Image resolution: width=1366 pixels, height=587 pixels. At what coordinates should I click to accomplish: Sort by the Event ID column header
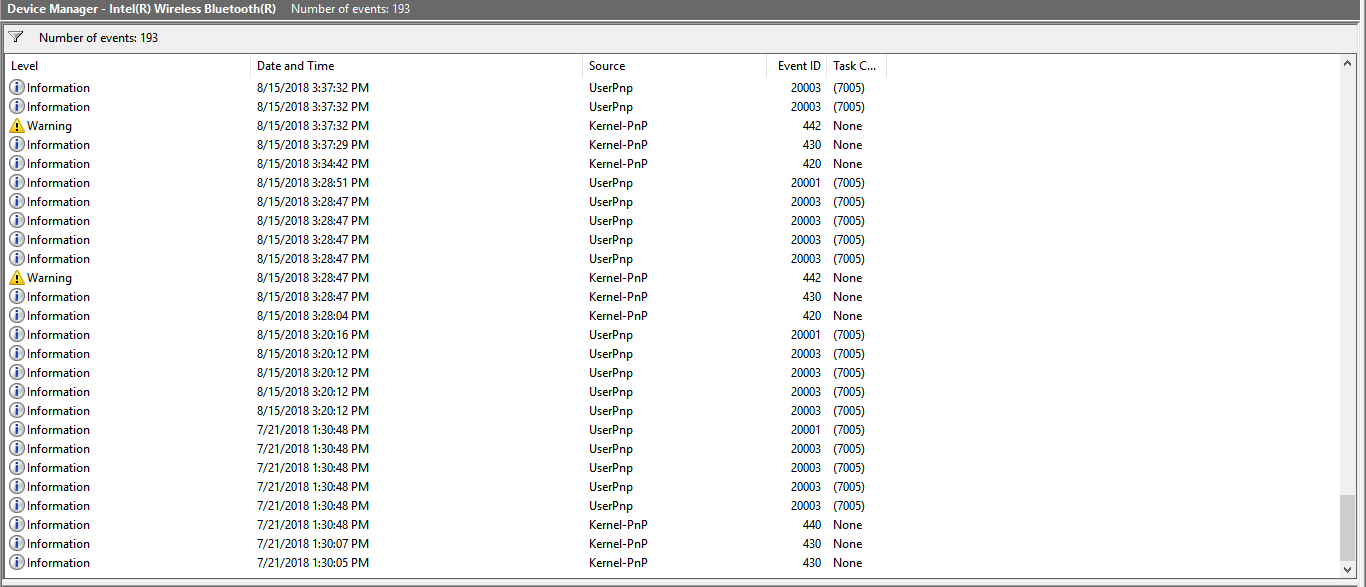coord(797,66)
